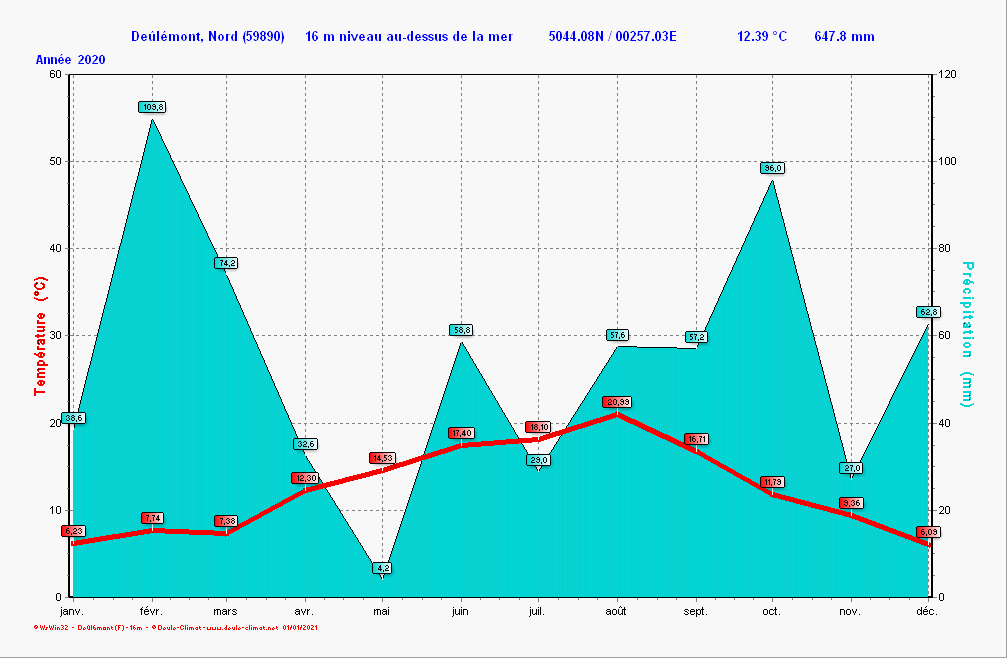Click the 62,8 precipitation label for December

pyautogui.click(x=929, y=312)
